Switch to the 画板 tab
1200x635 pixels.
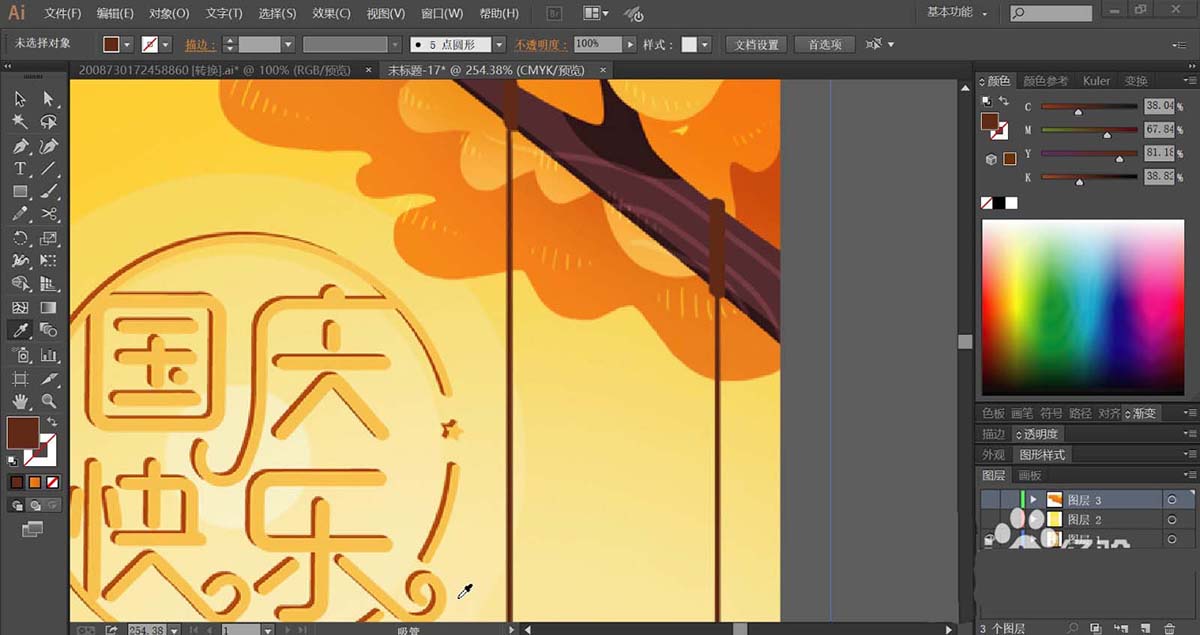(1030, 475)
